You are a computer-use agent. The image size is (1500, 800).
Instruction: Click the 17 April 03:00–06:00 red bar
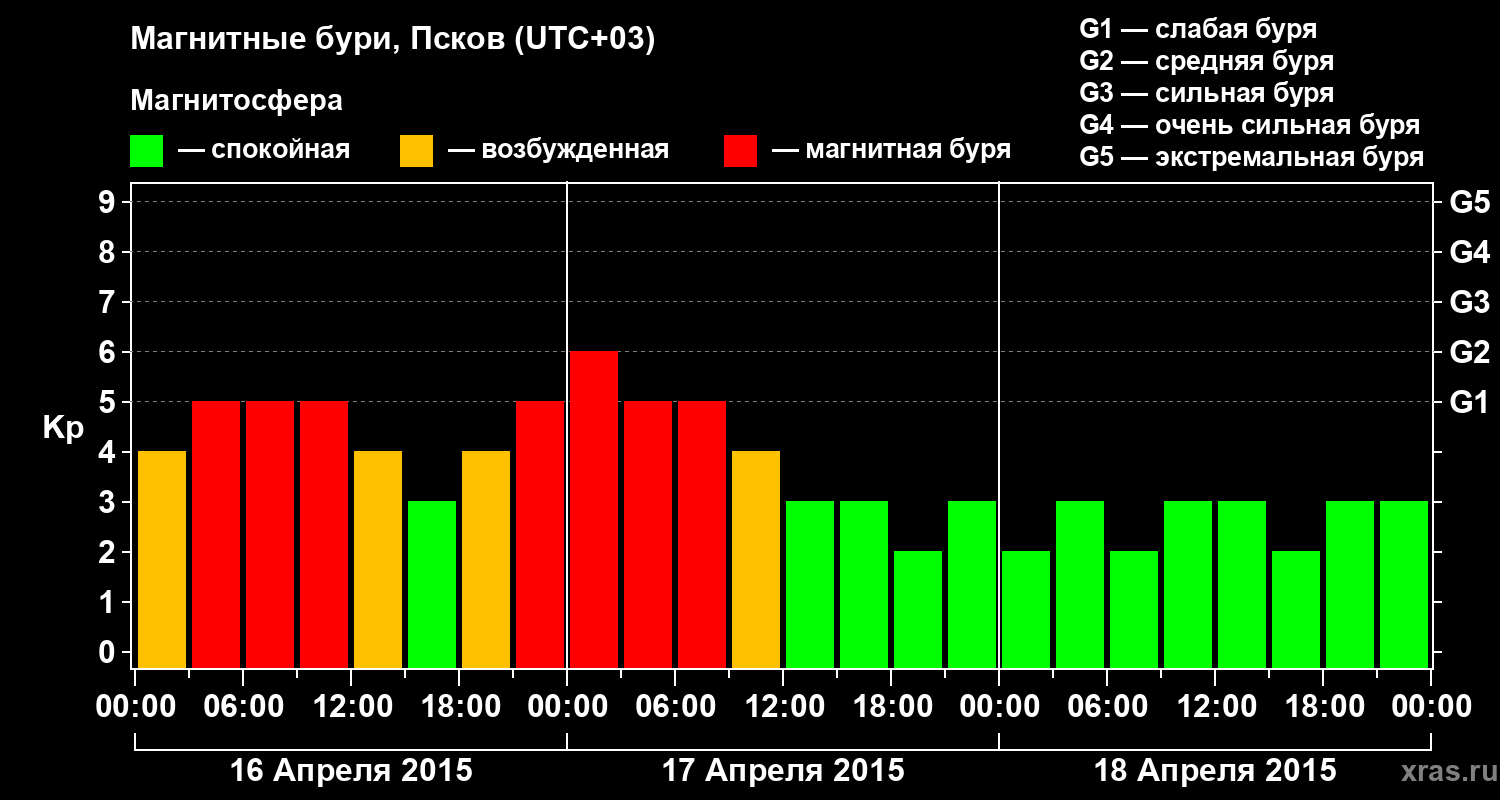click(x=648, y=534)
